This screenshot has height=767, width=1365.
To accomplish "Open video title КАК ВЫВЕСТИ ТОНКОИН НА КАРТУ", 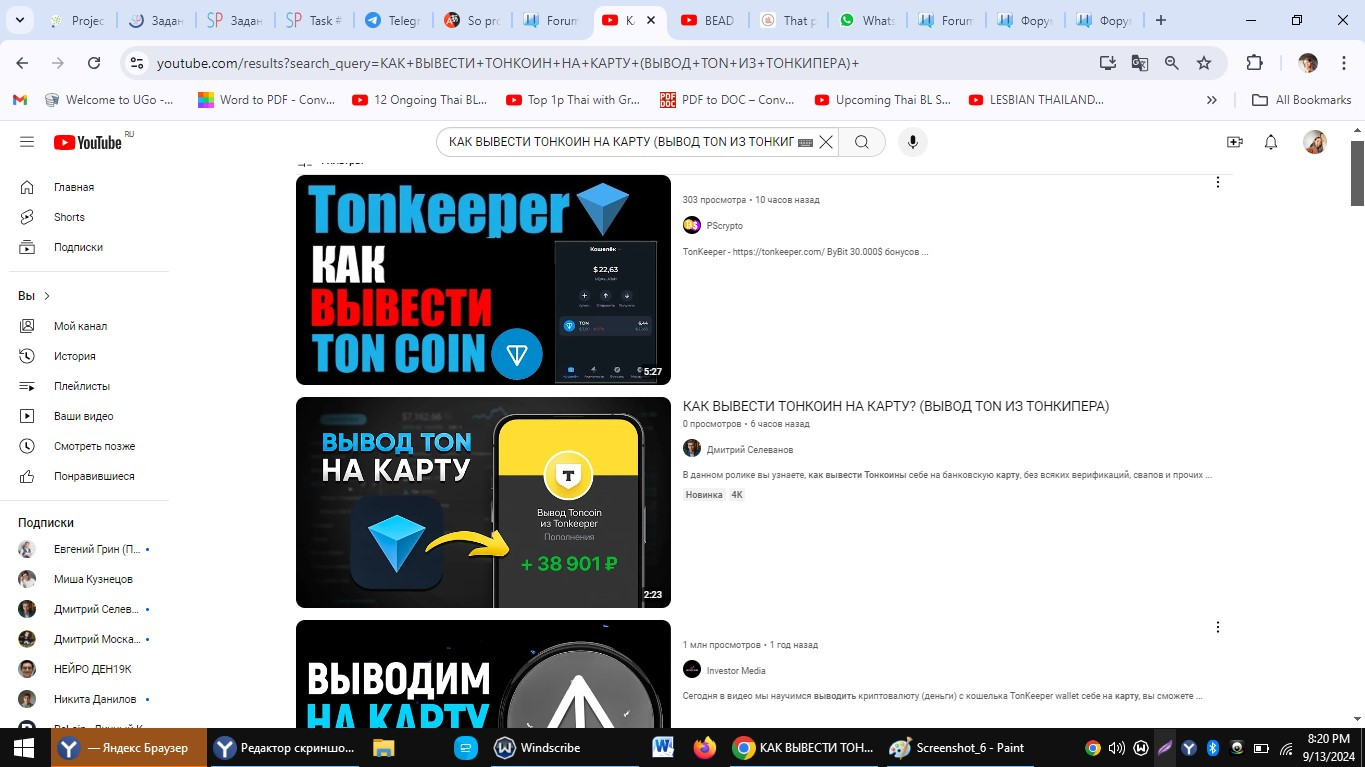I will 896,406.
